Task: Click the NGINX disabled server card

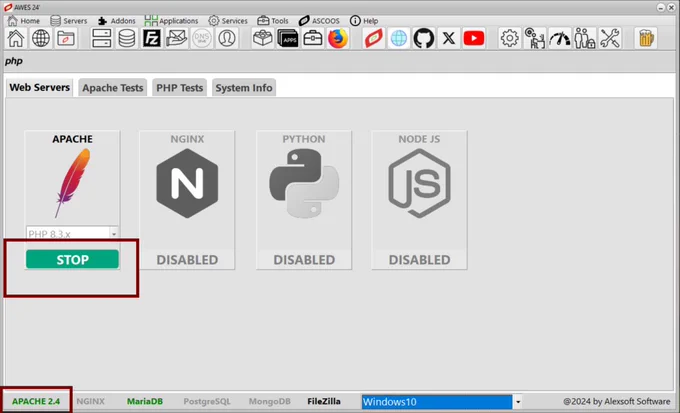Action: tap(187, 200)
